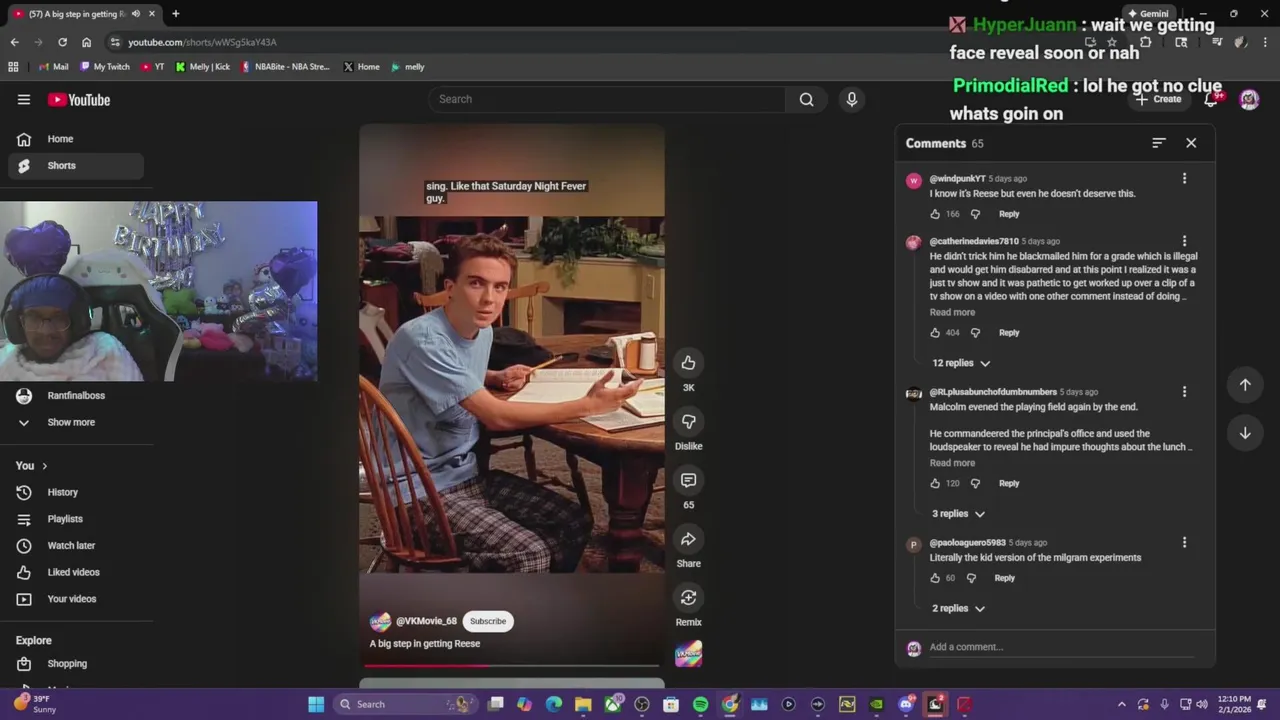Reply to catherinedavies7810's comment

click(x=1009, y=333)
